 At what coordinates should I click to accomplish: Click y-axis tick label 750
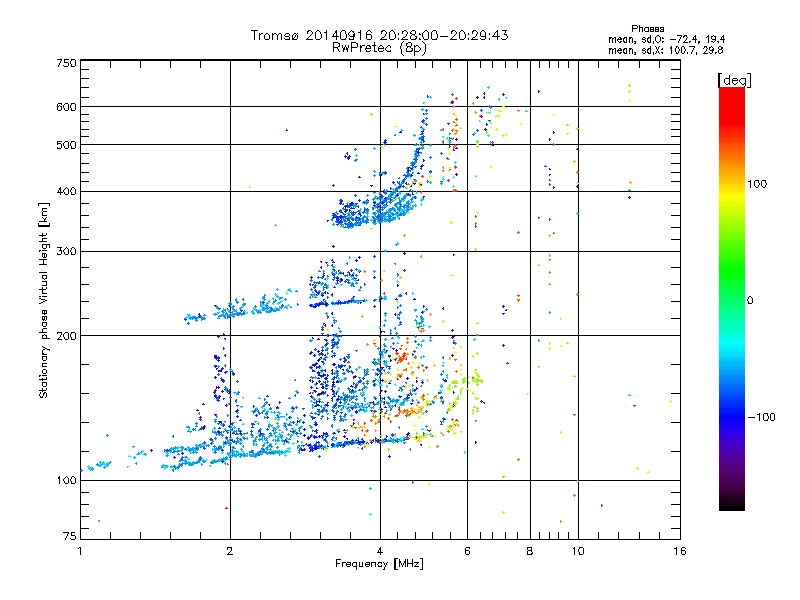click(x=67, y=63)
